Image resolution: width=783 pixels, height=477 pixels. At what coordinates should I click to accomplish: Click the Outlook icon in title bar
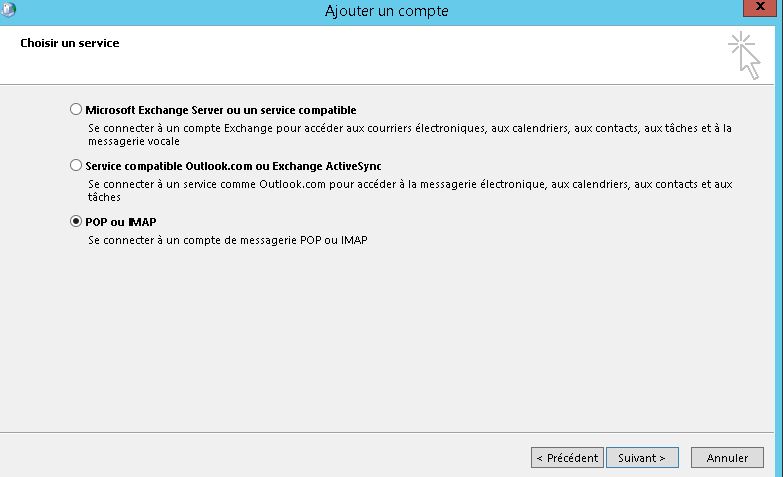7,9
